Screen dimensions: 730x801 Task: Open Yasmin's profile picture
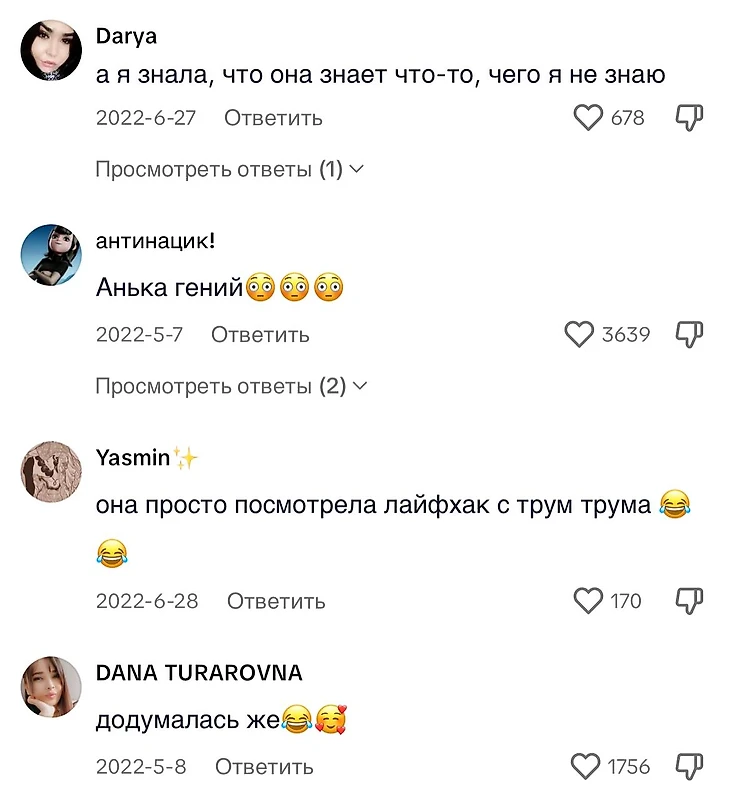tap(51, 472)
